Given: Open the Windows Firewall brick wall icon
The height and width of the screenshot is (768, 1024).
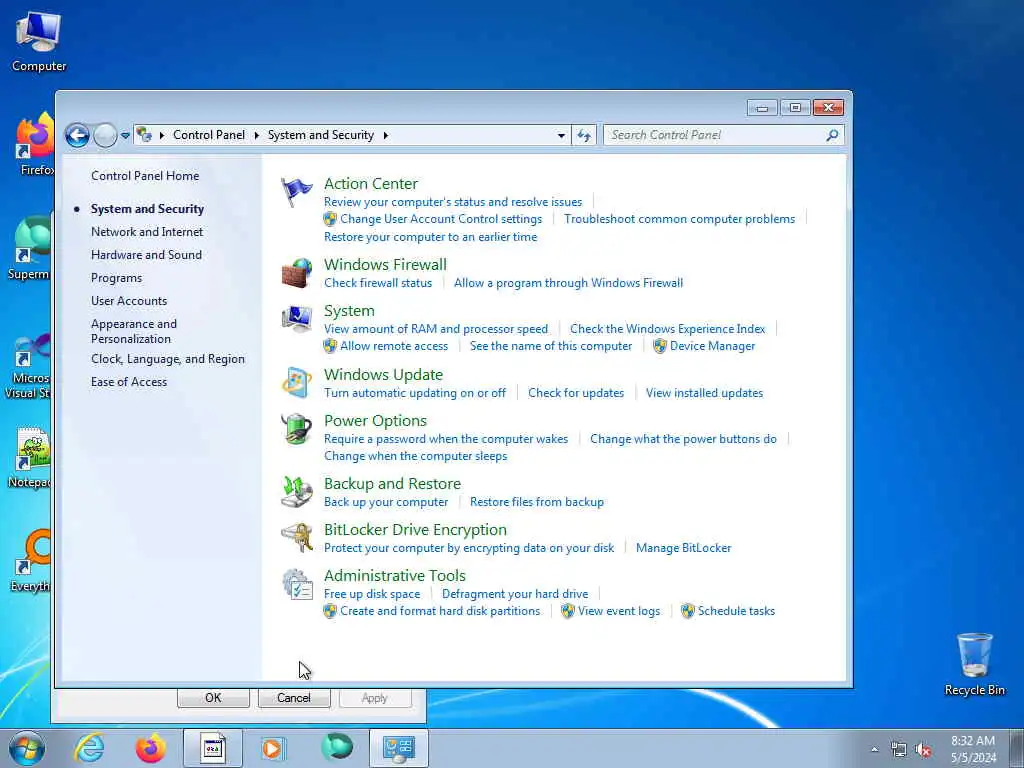Looking at the screenshot, I should click(297, 273).
